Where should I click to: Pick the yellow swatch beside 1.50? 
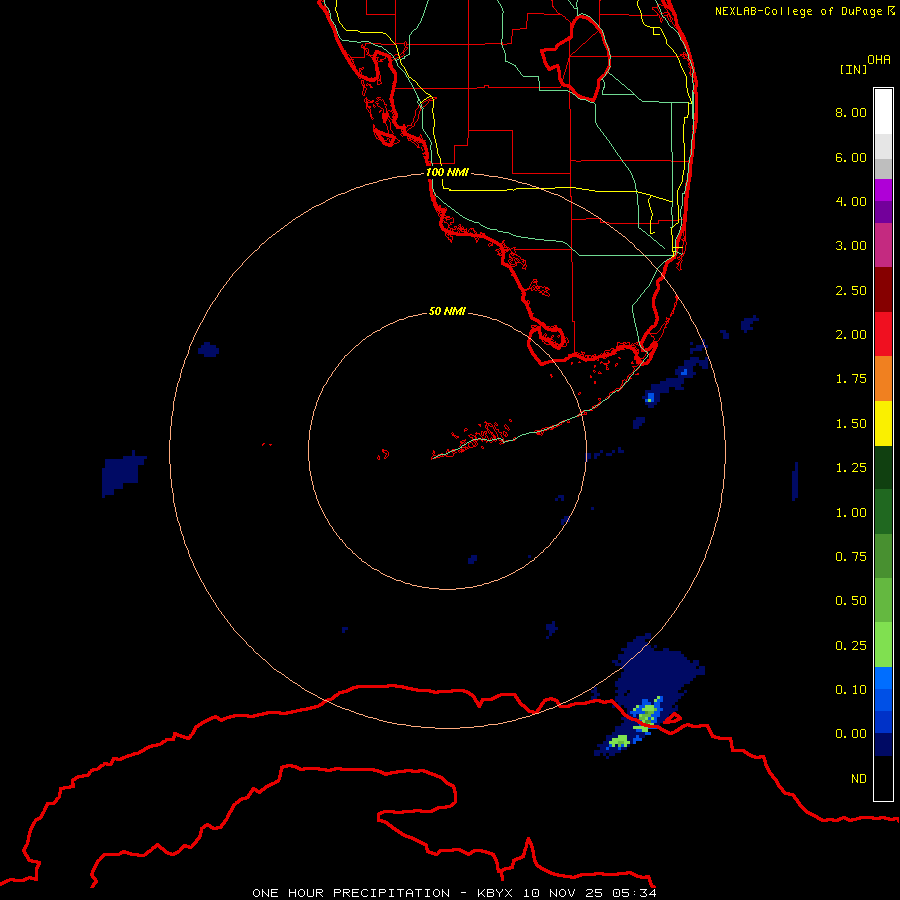[883, 423]
